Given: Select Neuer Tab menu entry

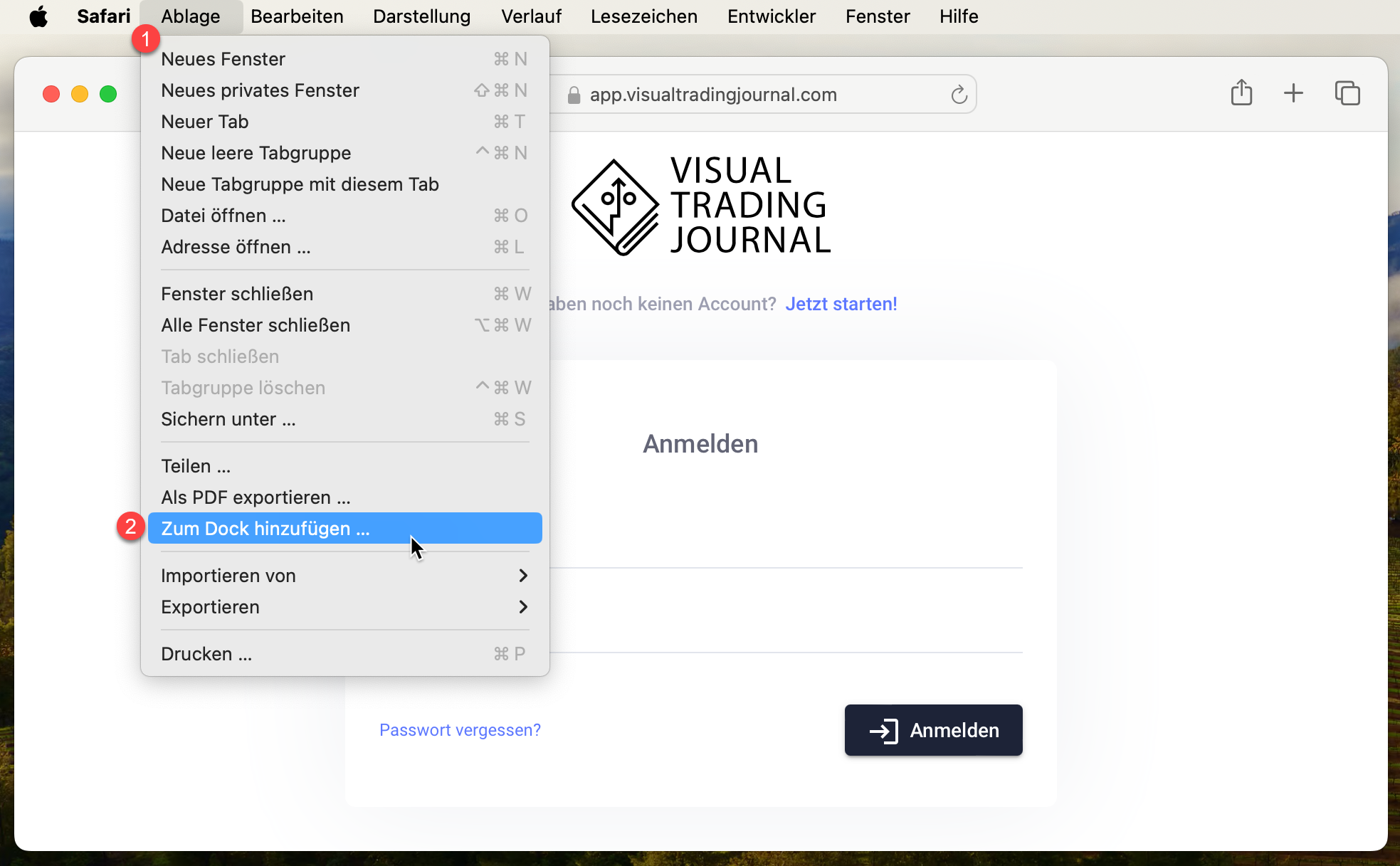Looking at the screenshot, I should click(345, 122).
